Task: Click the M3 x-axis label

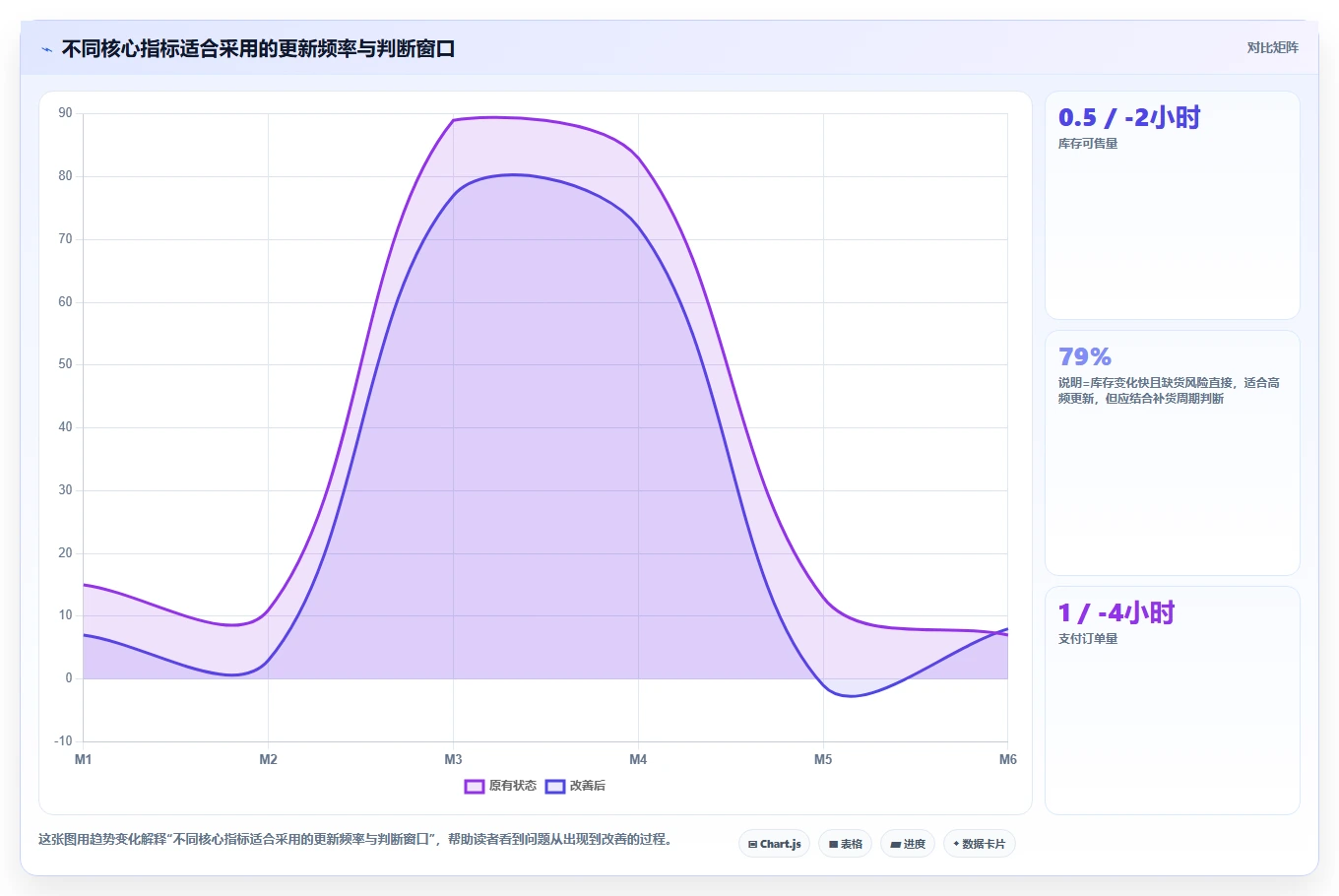Action: coord(453,759)
